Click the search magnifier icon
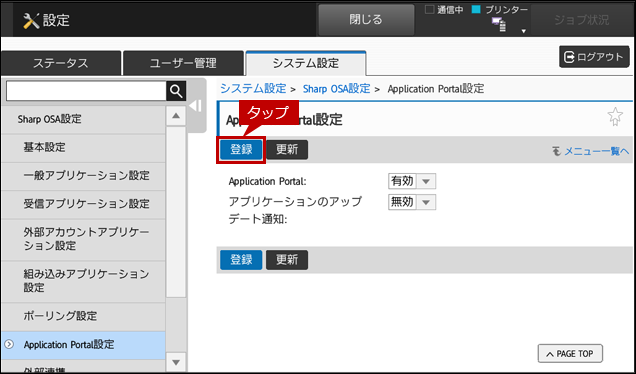636x374 pixels. click(176, 91)
